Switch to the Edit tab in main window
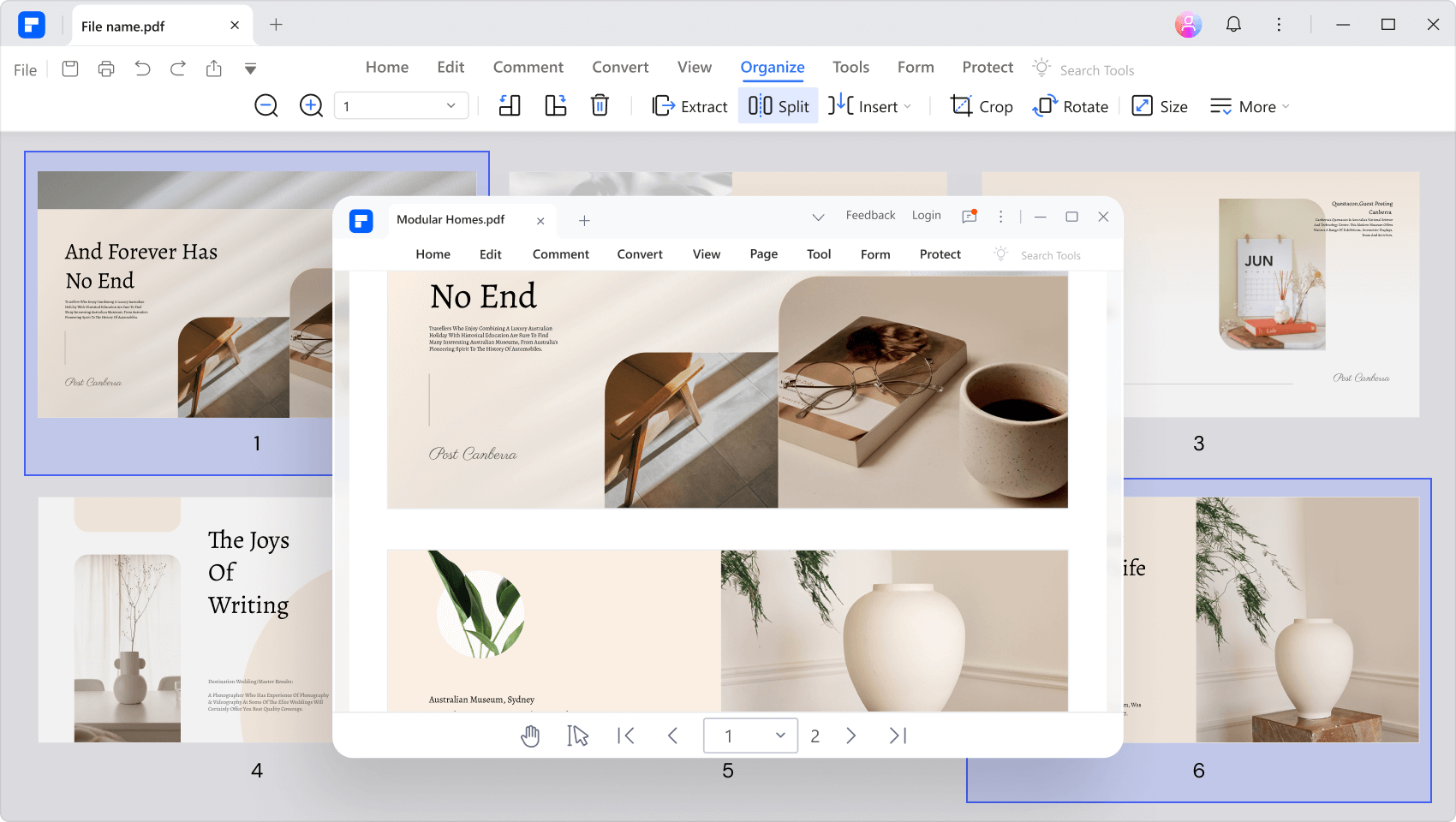The image size is (1456, 822). pos(451,67)
